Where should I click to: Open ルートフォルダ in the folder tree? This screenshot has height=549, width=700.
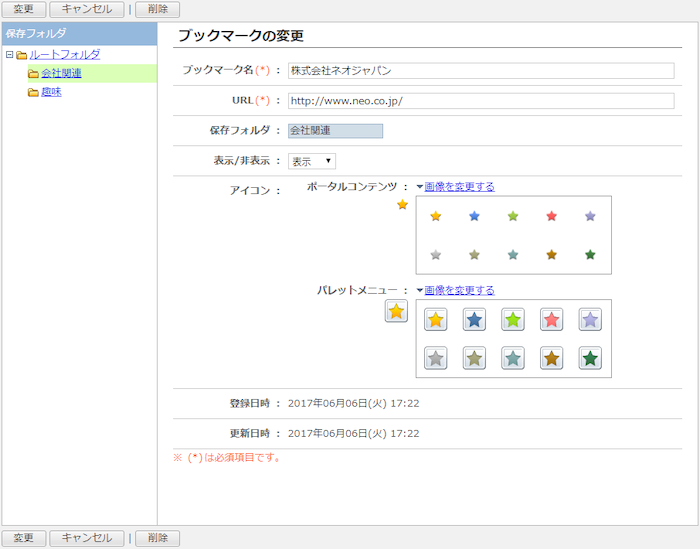point(64,55)
